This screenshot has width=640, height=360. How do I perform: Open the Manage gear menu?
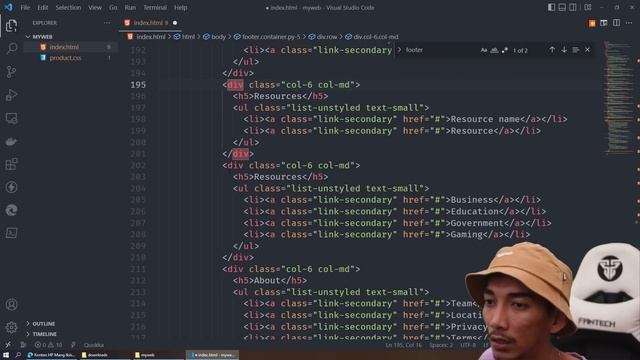[x=11, y=327]
